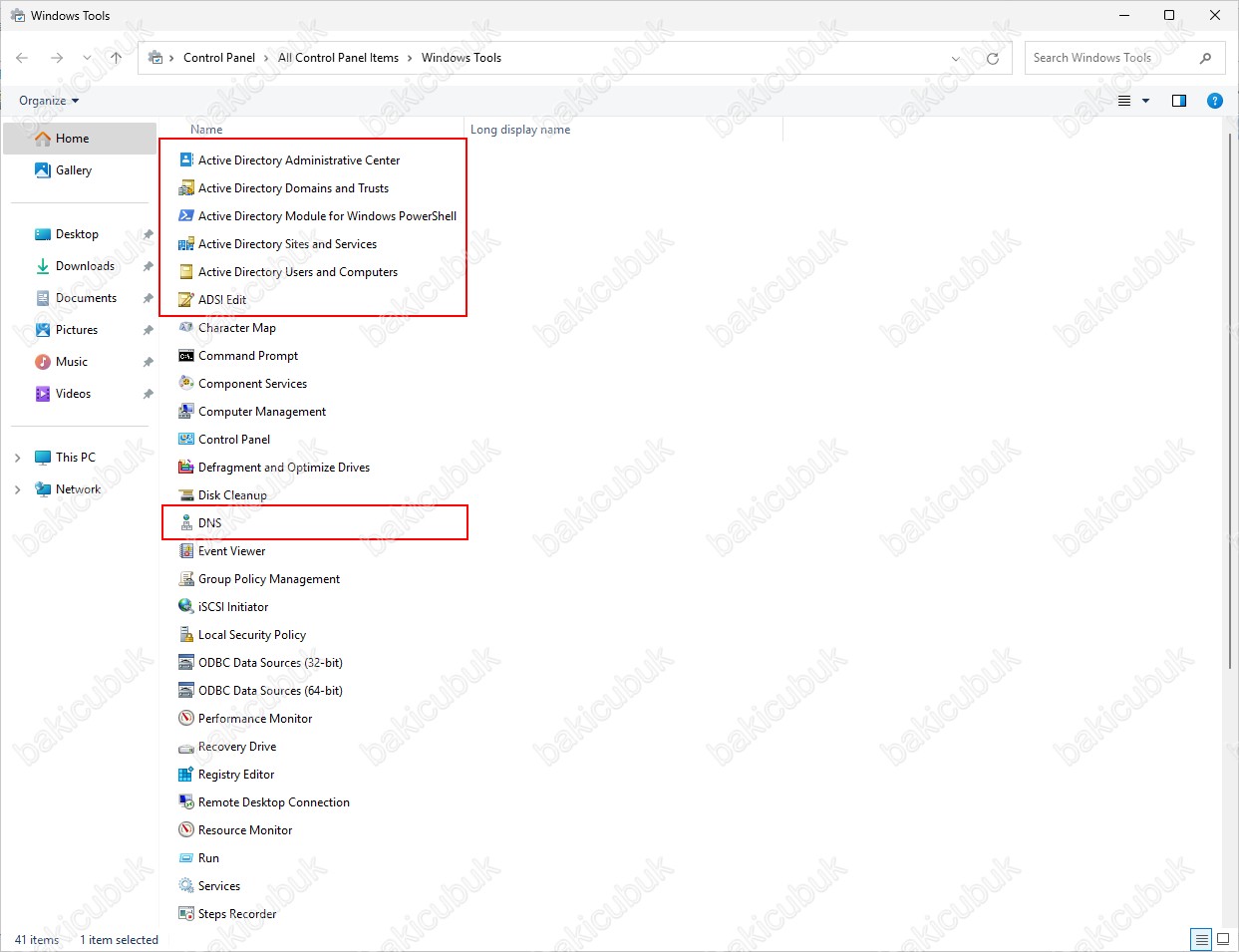Open the change view options dropdown arrow
The height and width of the screenshot is (952, 1239).
tap(1145, 101)
